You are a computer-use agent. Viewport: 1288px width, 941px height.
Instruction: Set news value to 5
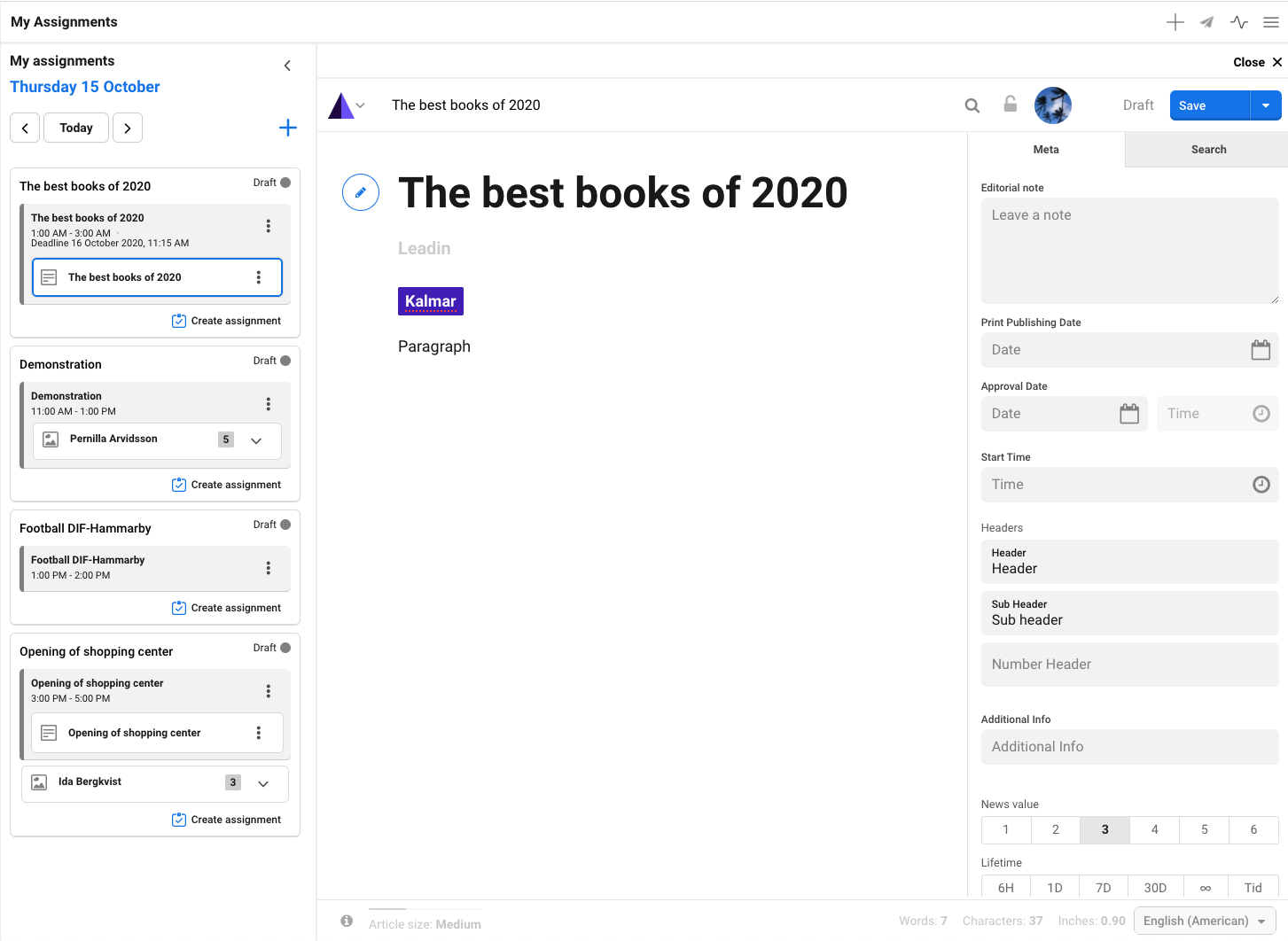tap(1204, 830)
